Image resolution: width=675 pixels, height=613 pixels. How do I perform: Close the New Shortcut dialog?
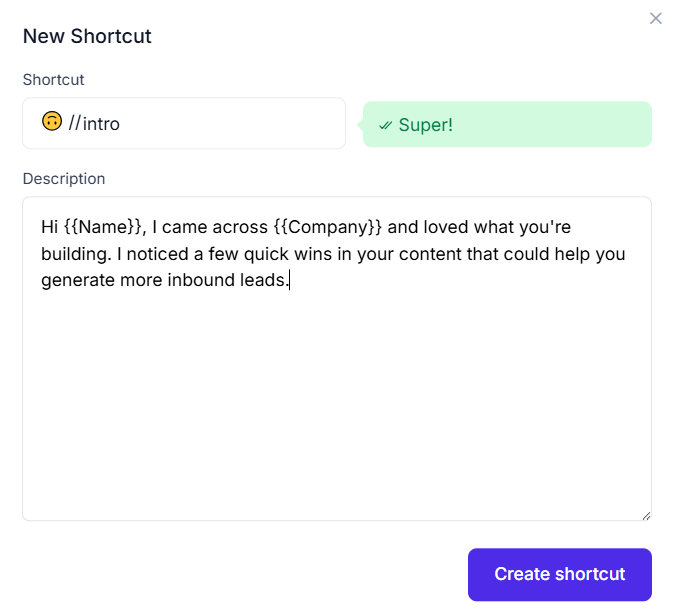point(656,18)
